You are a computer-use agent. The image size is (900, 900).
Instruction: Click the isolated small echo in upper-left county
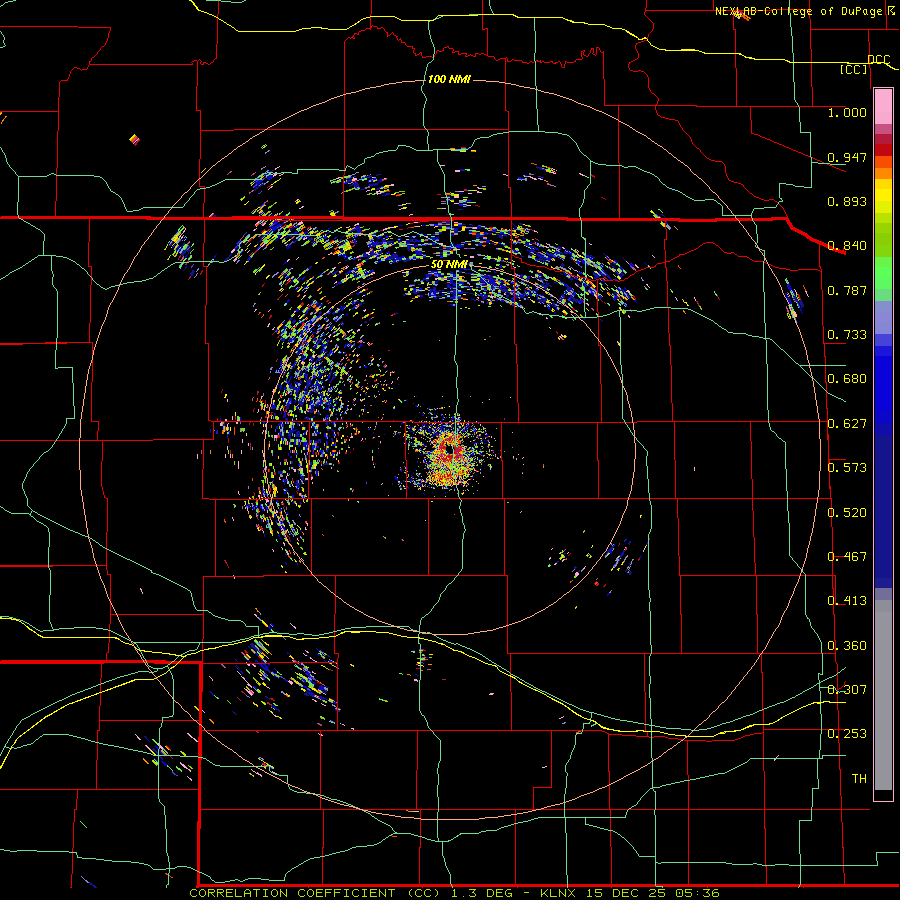pyautogui.click(x=134, y=139)
